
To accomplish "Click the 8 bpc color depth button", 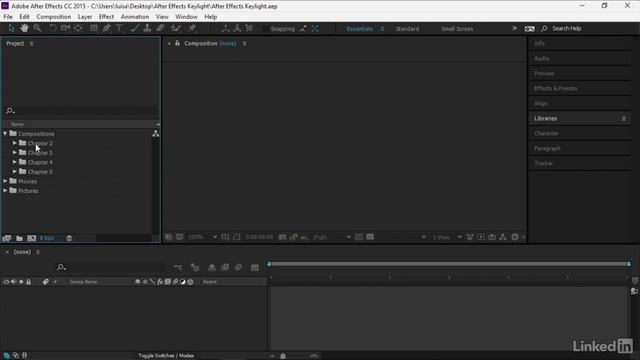I will (47, 238).
